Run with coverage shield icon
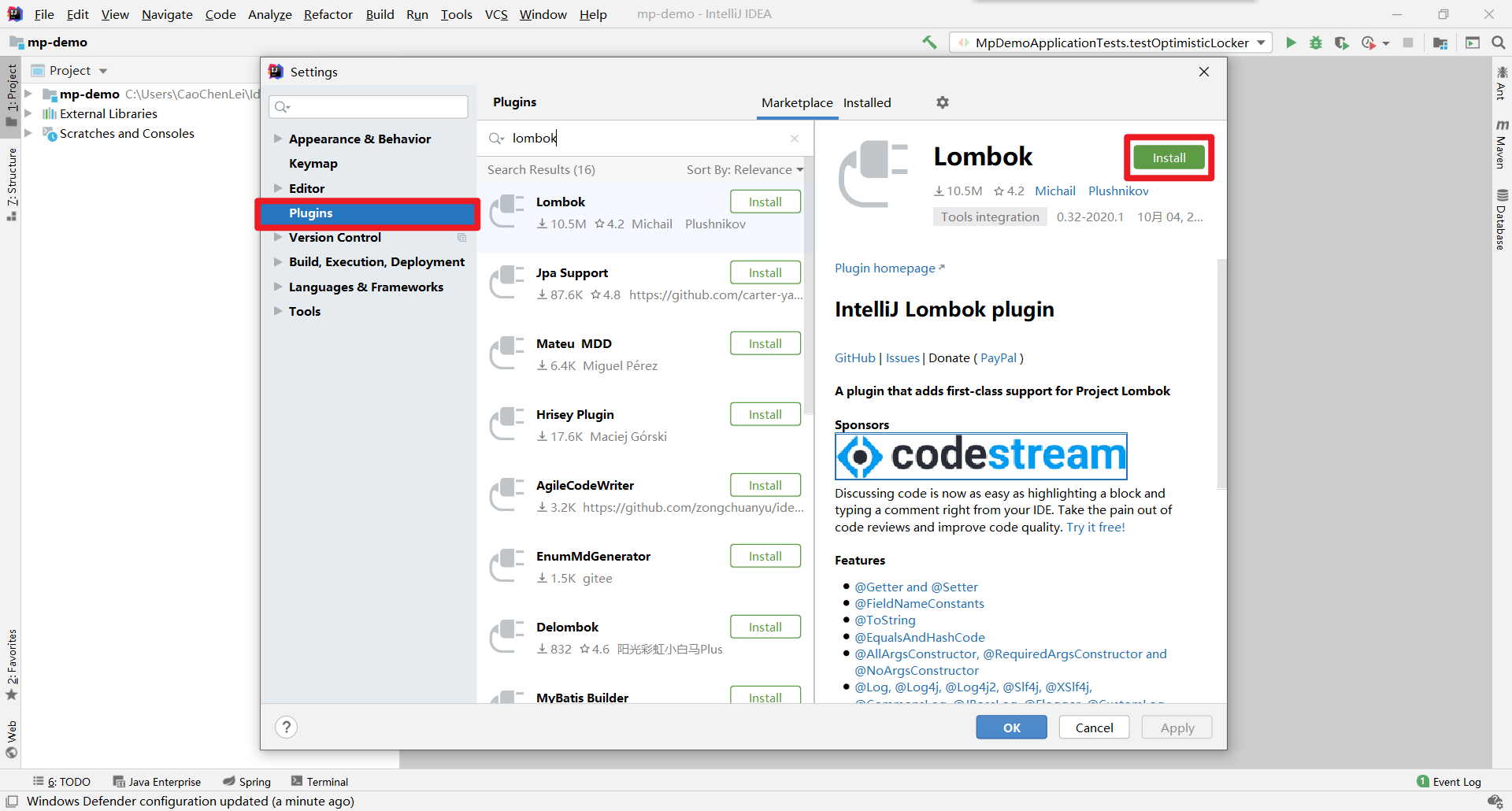 (x=1341, y=43)
